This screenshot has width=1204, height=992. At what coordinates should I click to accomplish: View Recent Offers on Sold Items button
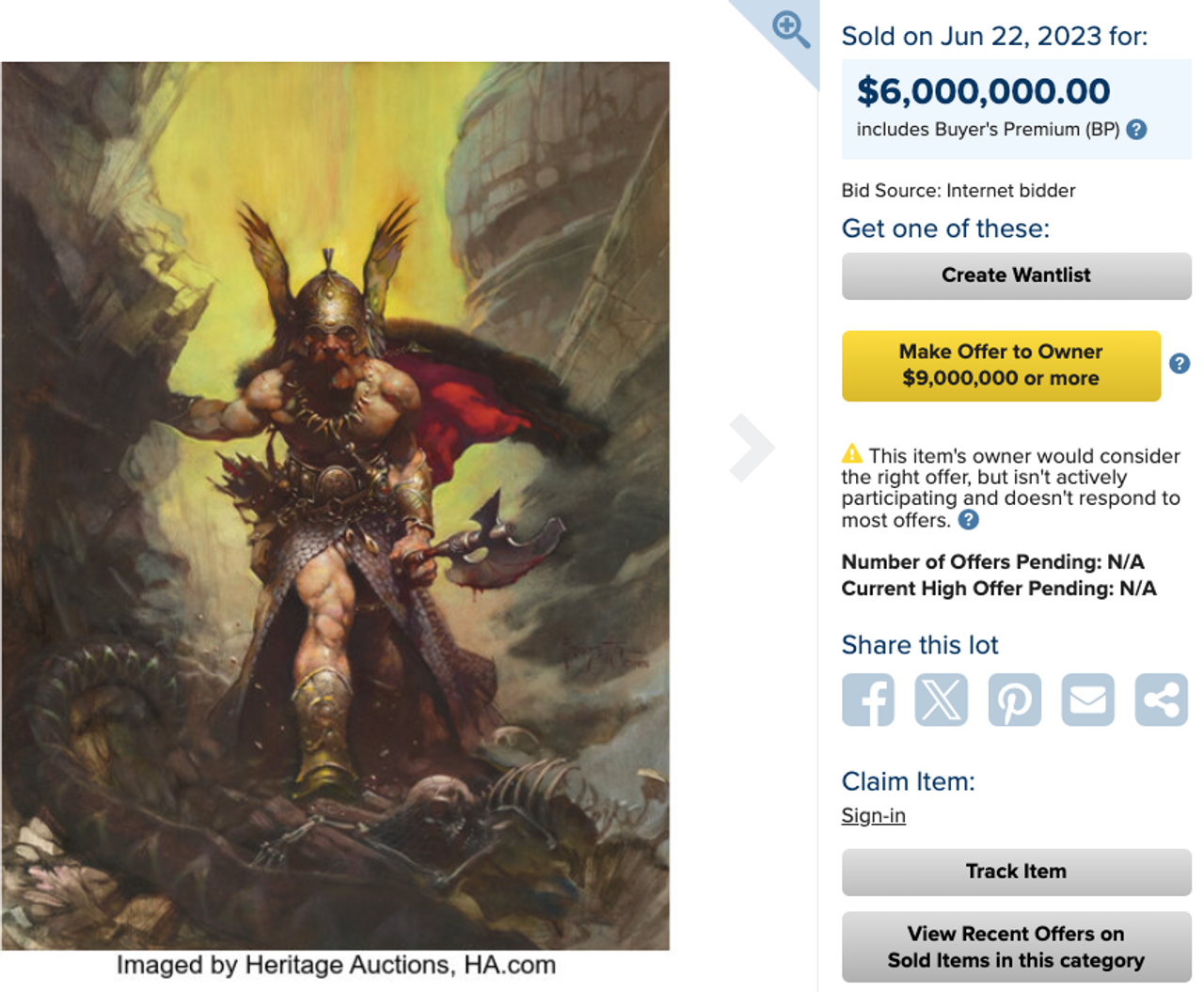point(1016,947)
